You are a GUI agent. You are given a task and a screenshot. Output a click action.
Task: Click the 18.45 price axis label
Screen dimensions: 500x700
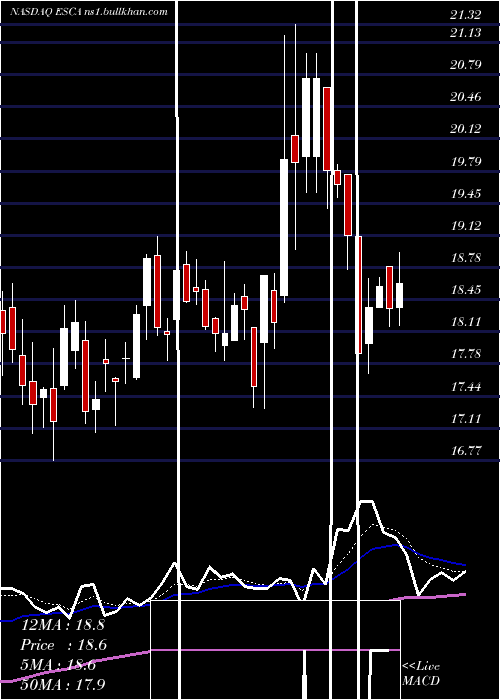tap(466, 290)
